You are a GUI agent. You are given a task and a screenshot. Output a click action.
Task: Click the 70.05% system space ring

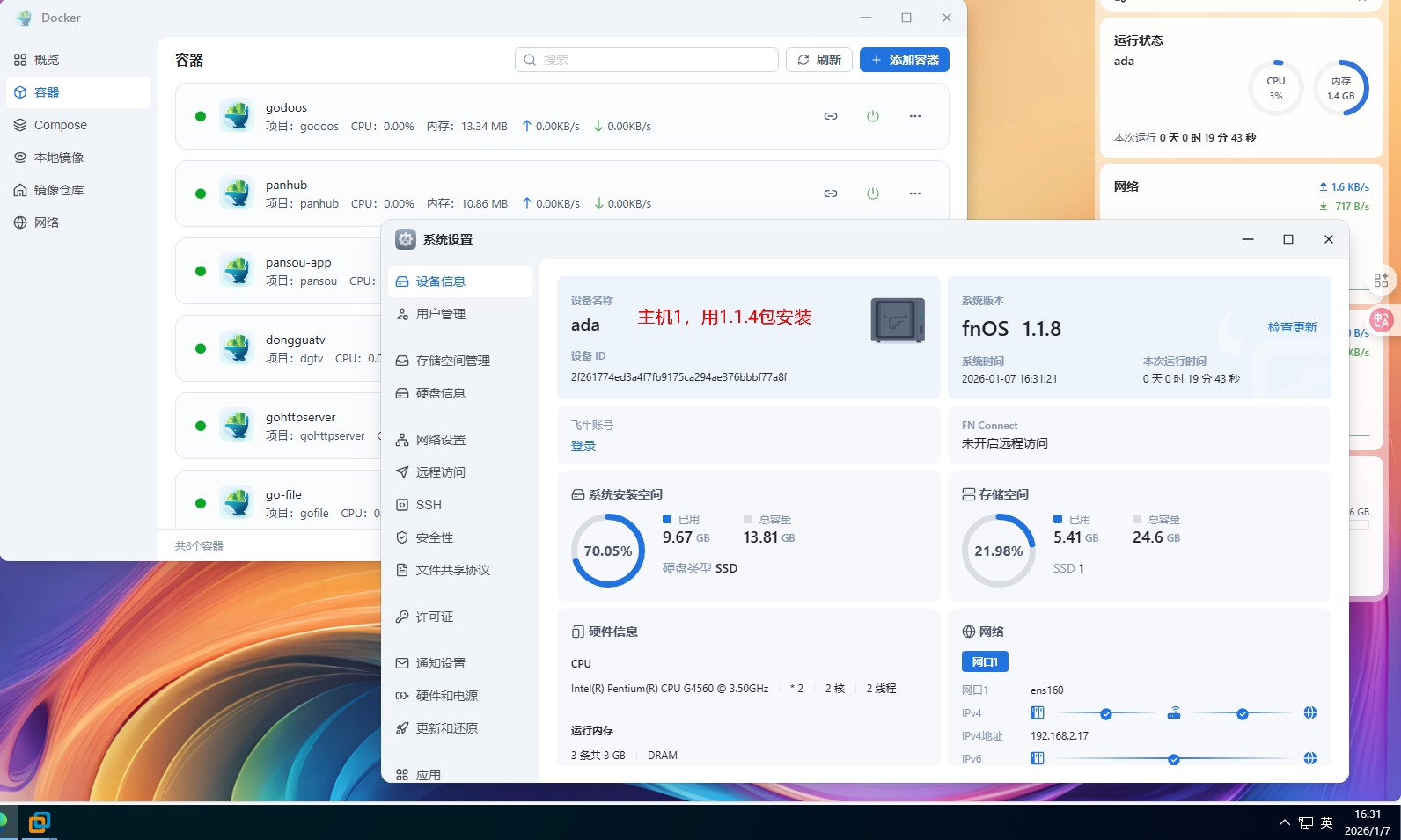(x=608, y=551)
